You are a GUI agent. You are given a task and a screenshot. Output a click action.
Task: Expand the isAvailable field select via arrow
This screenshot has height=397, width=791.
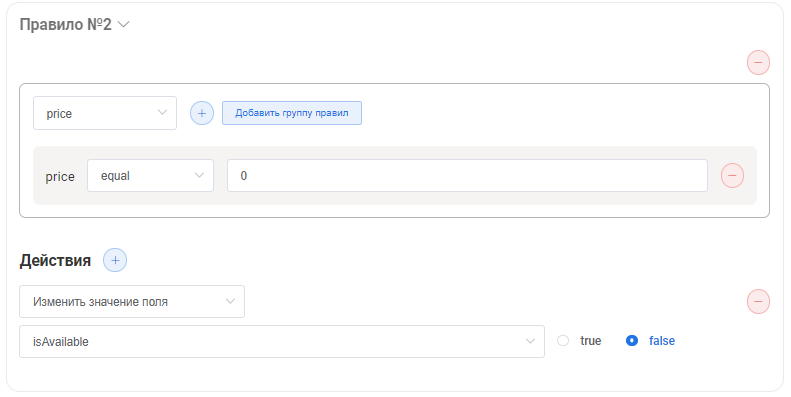530,342
